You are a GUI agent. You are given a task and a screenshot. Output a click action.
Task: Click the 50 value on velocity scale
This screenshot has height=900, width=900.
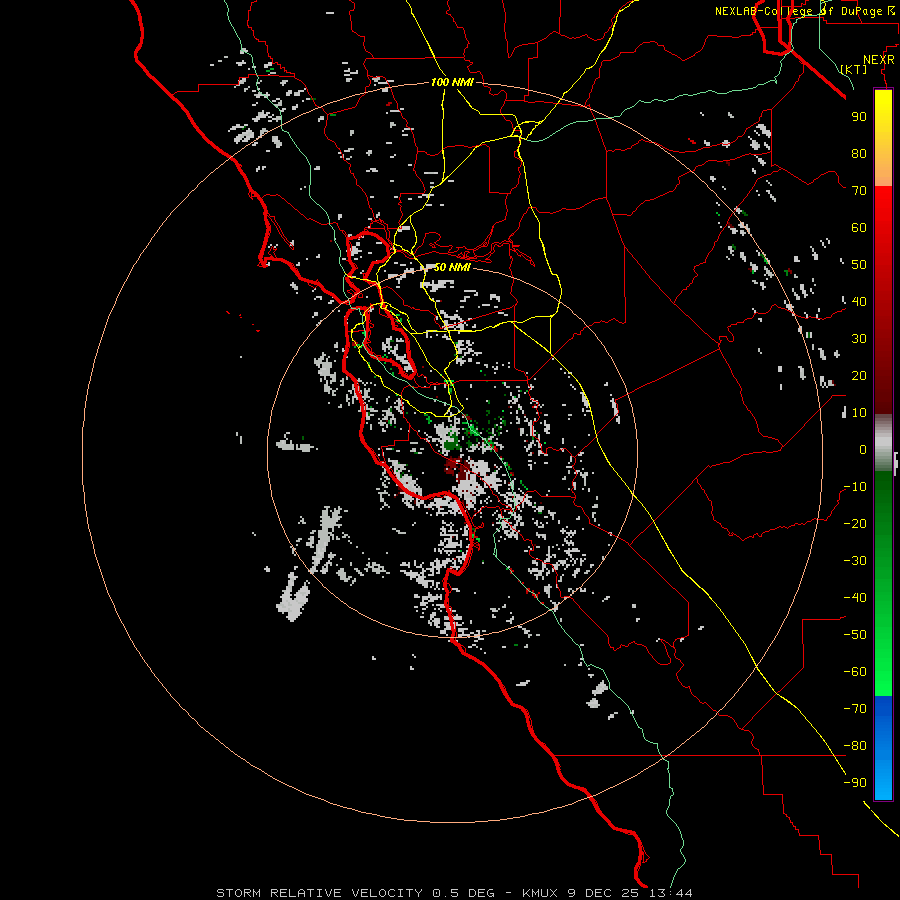point(859,265)
